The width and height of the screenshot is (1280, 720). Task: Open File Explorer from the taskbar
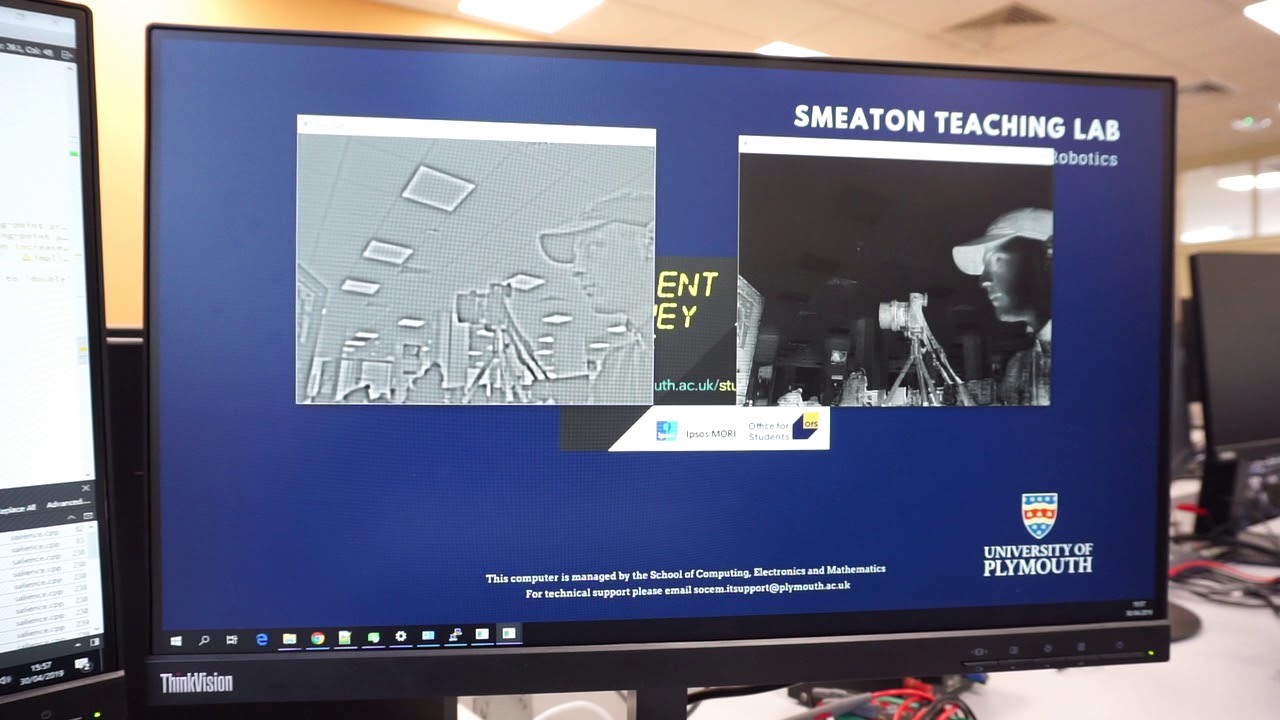click(x=289, y=638)
